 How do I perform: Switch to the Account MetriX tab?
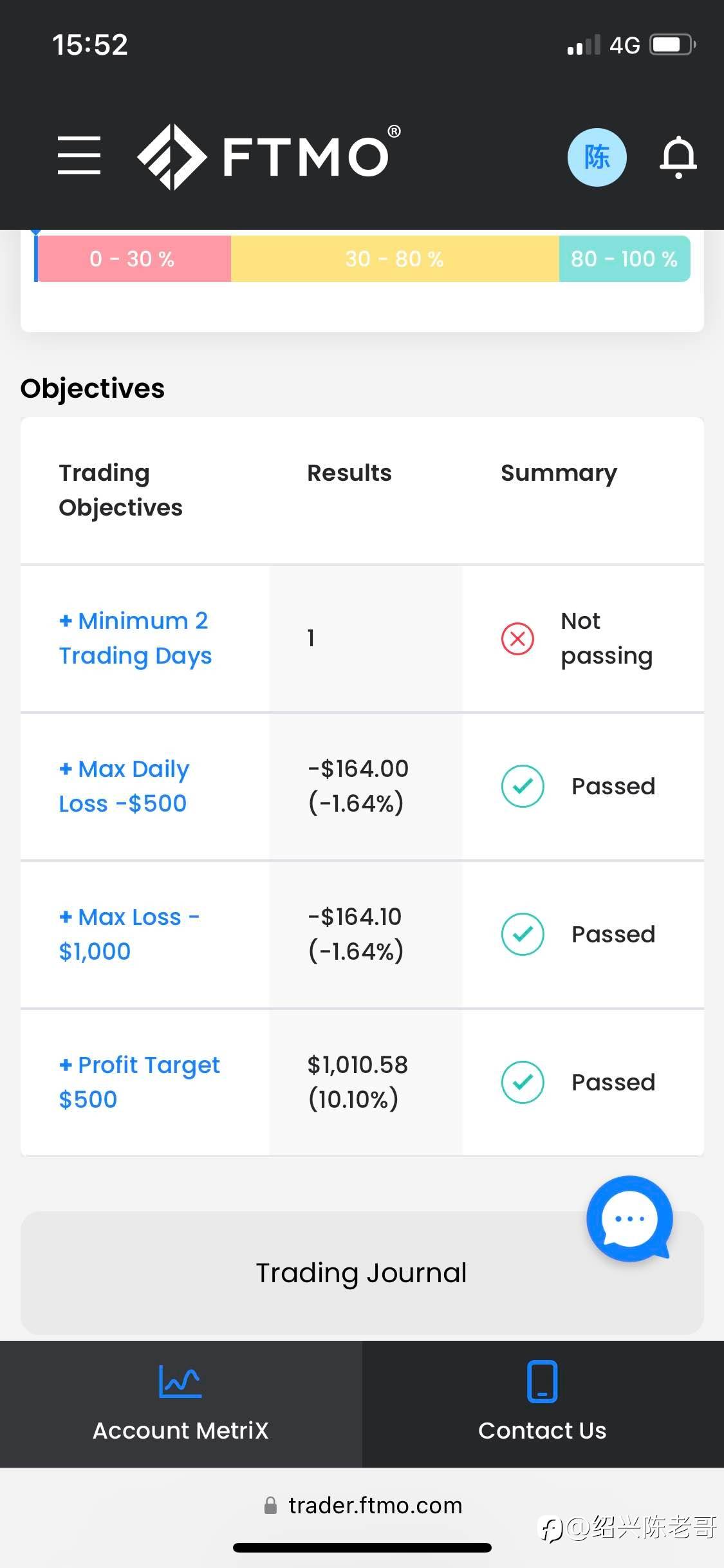click(181, 1405)
